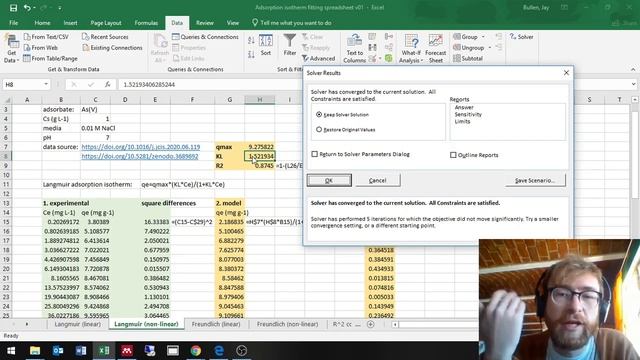The width and height of the screenshot is (640, 360).
Task: Open the Freundlich (linear) sheet
Action: click(x=216, y=324)
